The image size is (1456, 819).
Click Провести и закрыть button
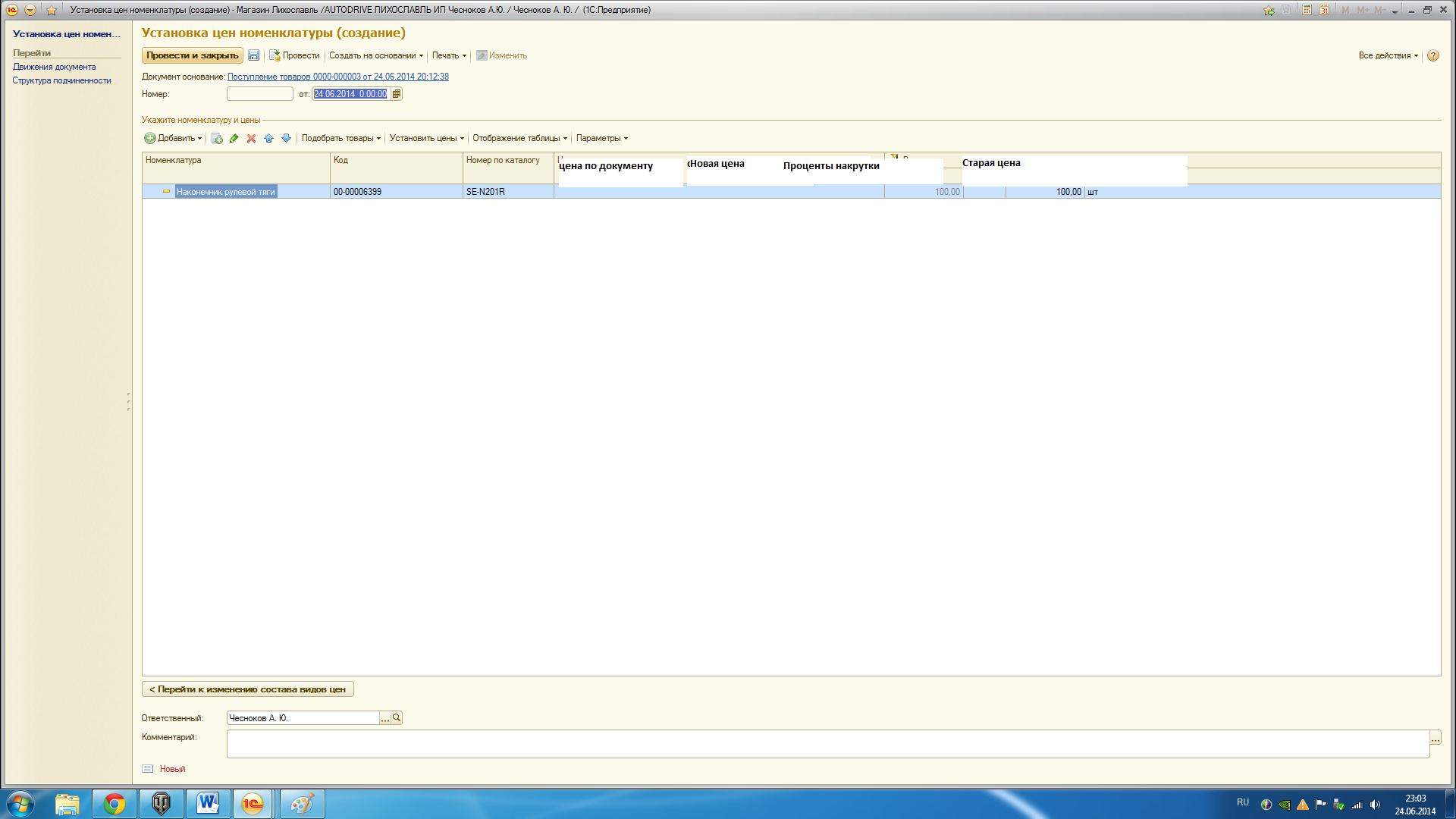(192, 55)
